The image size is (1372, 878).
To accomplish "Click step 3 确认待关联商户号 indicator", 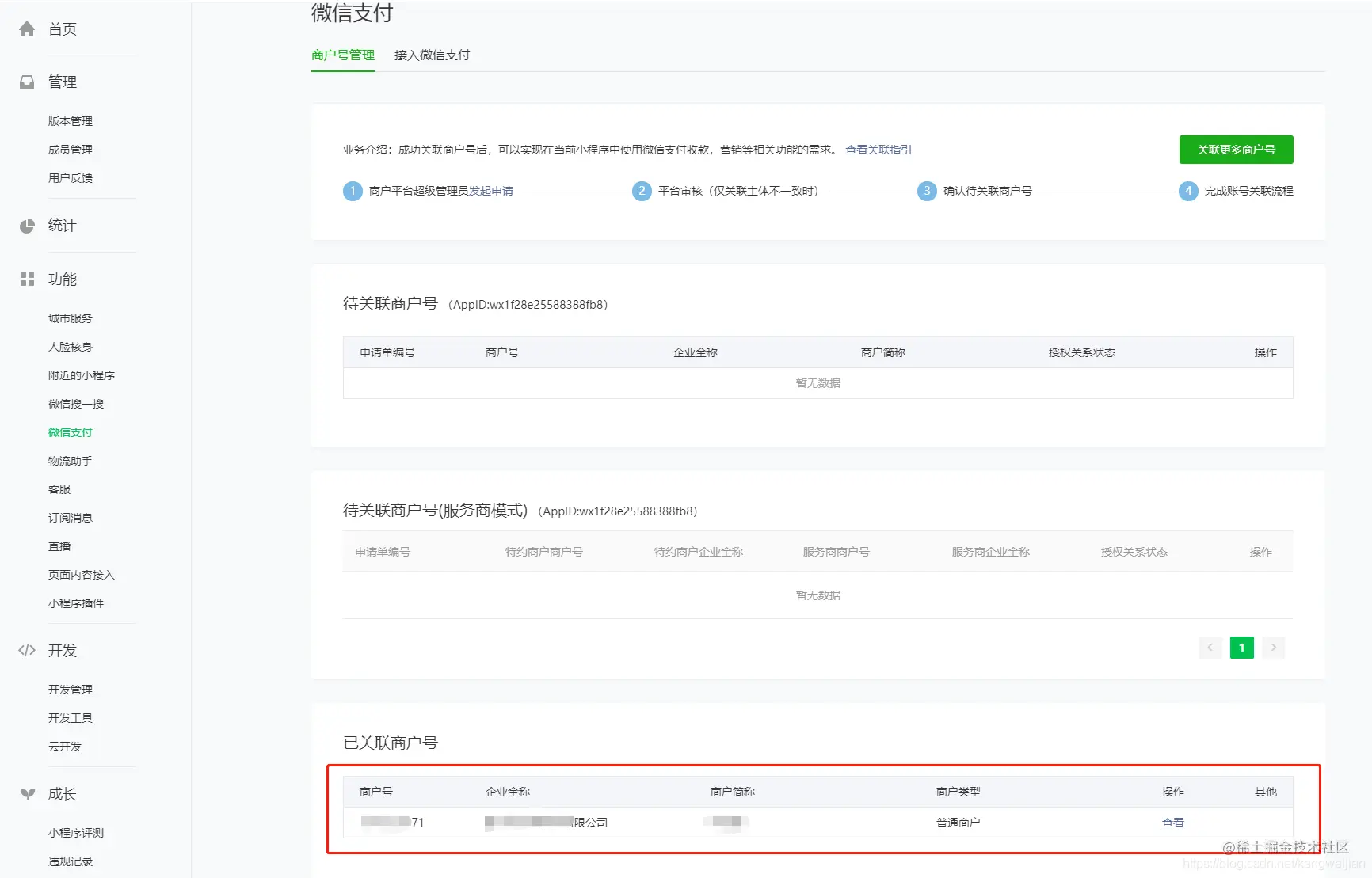I will pyautogui.click(x=927, y=191).
